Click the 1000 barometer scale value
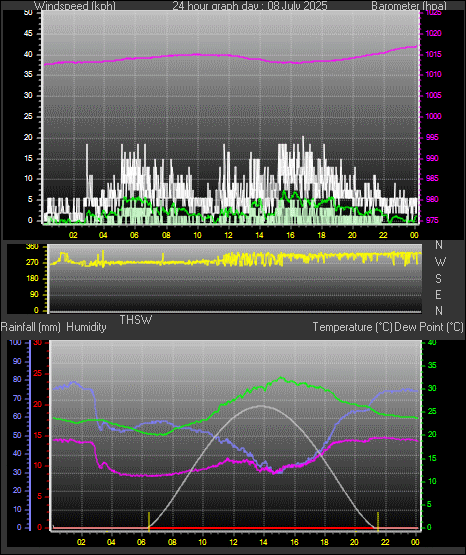The width and height of the screenshot is (466, 555). [x=433, y=116]
